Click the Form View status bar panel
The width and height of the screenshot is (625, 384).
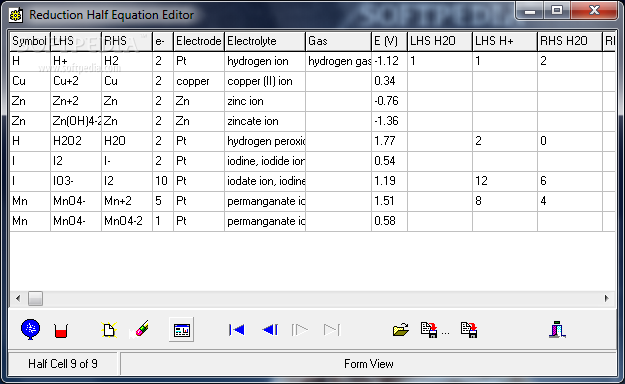[x=368, y=364]
